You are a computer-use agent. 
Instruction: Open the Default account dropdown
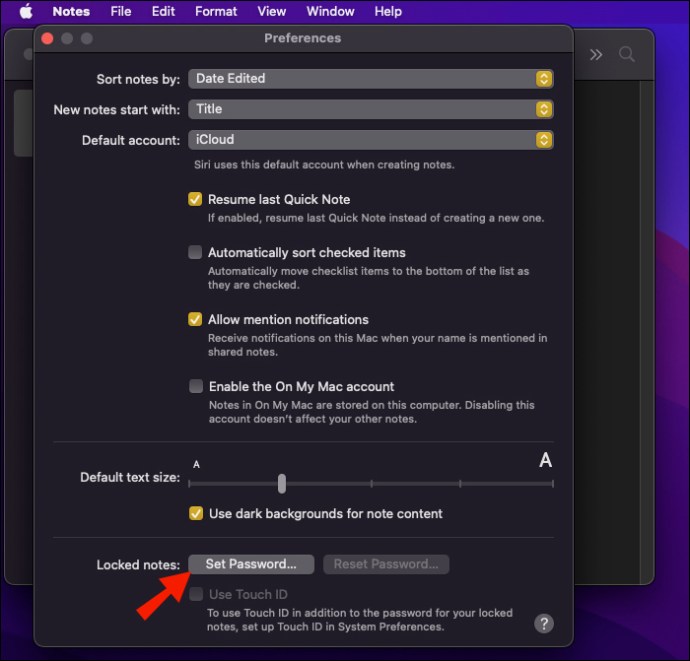[371, 140]
